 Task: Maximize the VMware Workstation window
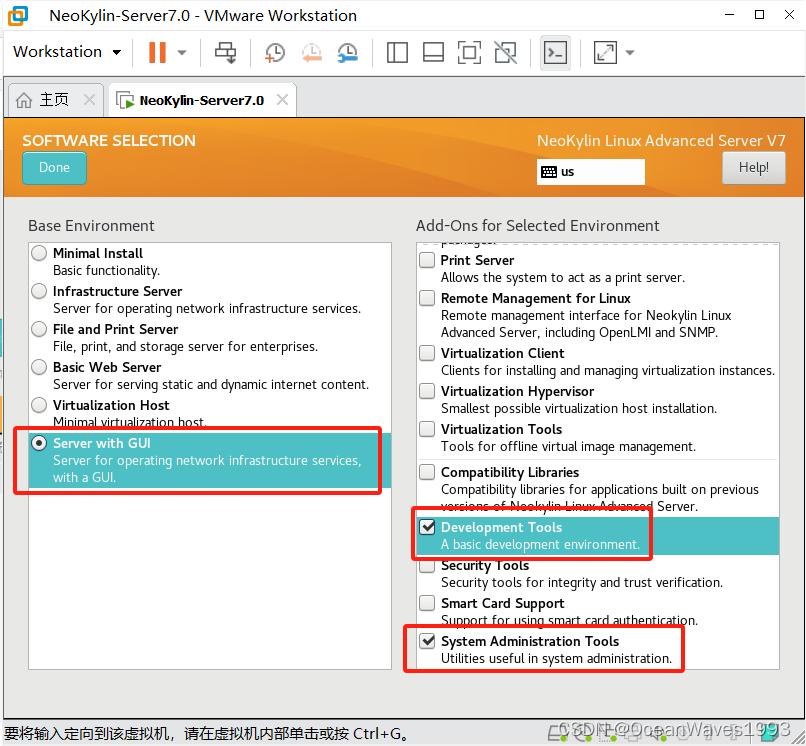click(x=759, y=15)
